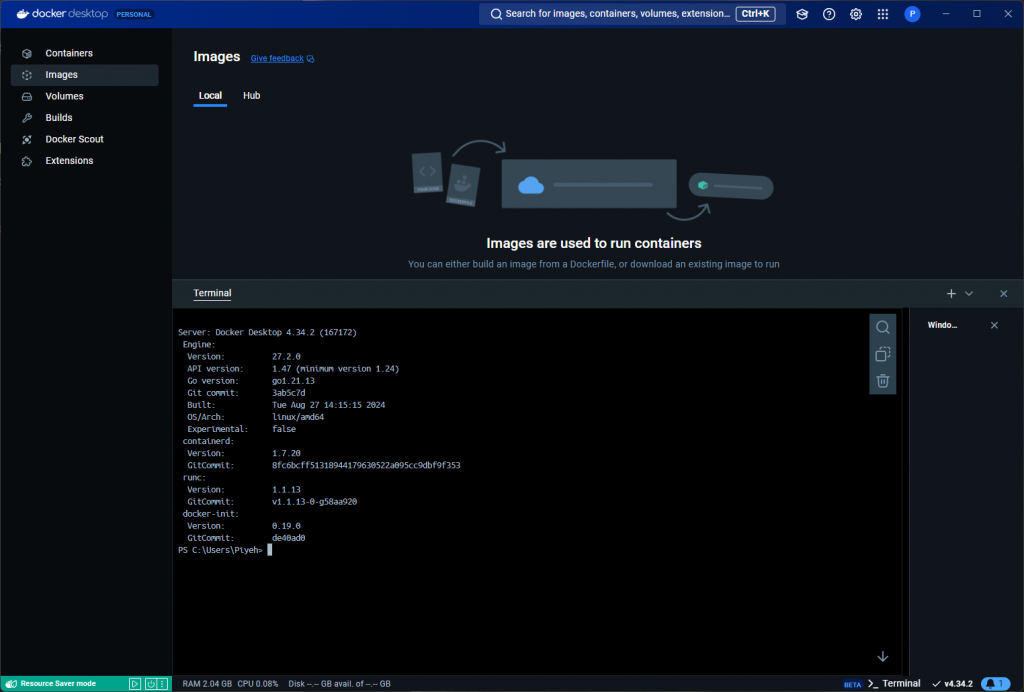
Task: Open the user account avatar P
Action: pyautogui.click(x=912, y=14)
